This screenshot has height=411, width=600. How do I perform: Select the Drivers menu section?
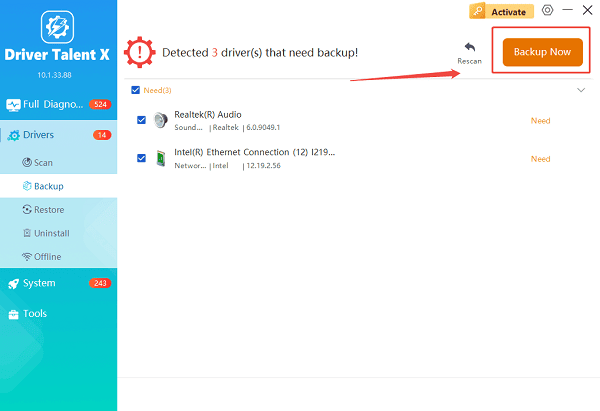point(59,135)
